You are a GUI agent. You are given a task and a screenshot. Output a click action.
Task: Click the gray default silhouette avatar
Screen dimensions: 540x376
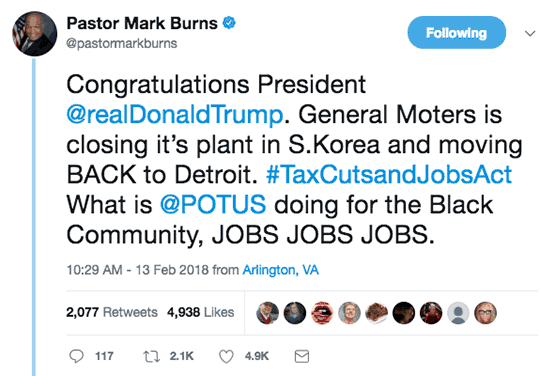(458, 313)
